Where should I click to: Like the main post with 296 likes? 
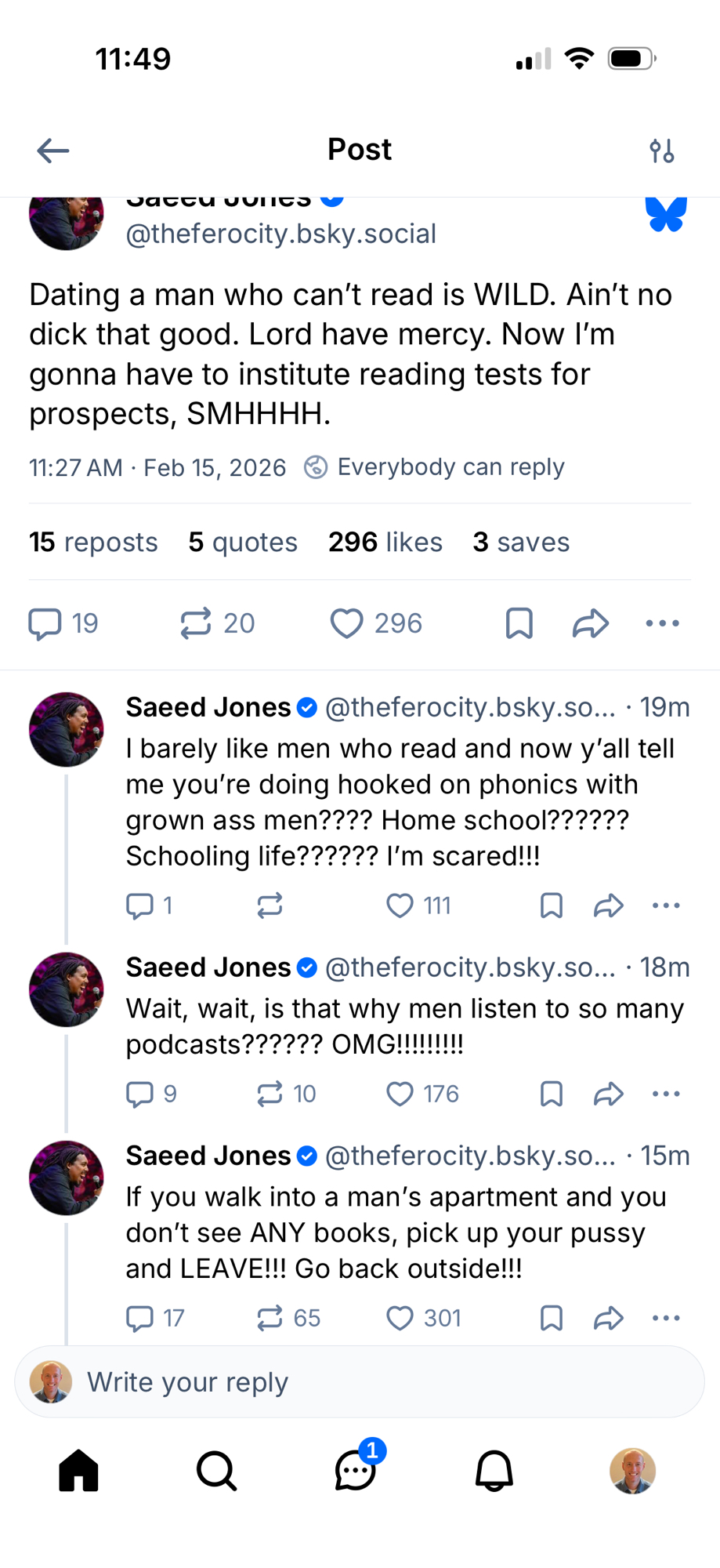(346, 624)
